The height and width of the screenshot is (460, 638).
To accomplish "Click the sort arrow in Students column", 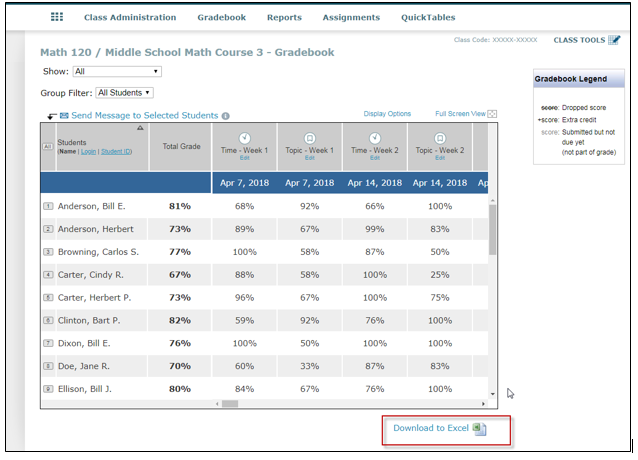I will (139, 128).
